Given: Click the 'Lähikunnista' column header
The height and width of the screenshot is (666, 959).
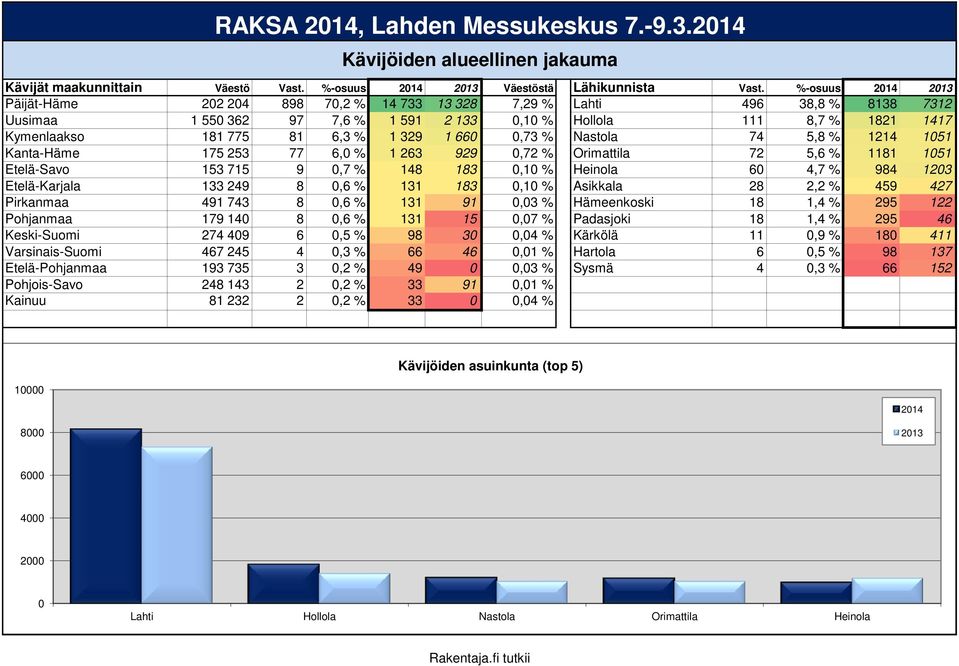Looking at the screenshot, I should (x=613, y=87).
